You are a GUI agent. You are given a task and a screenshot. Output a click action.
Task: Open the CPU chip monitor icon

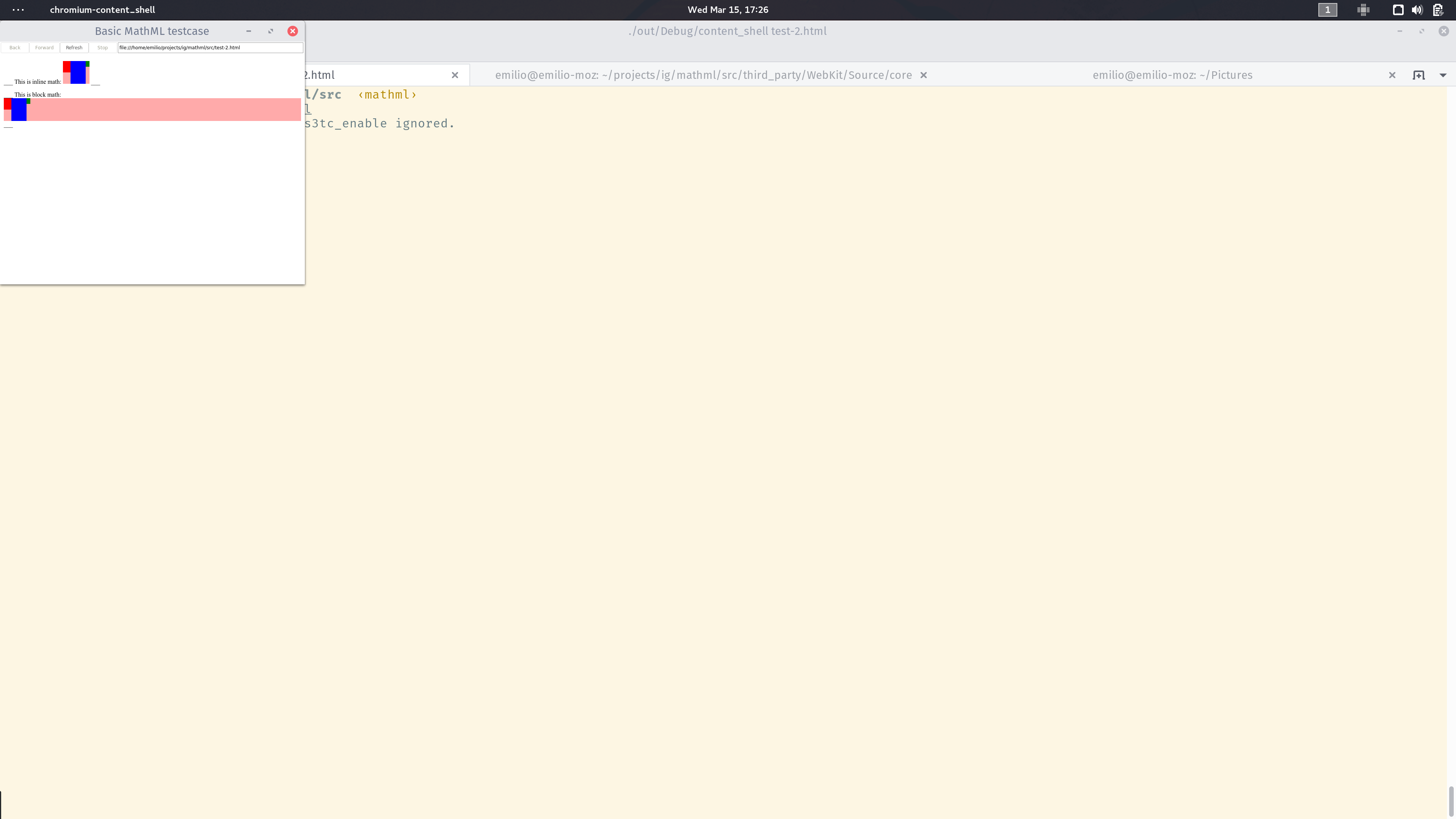click(1363, 9)
